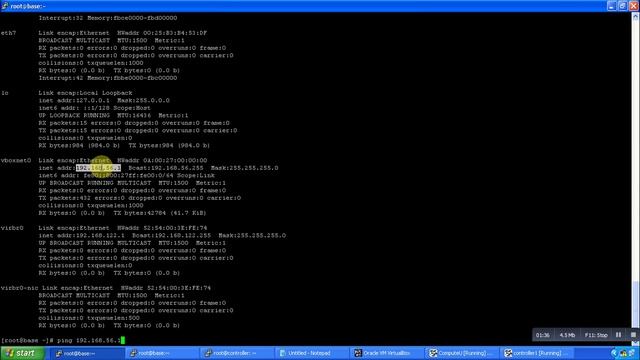The width and height of the screenshot is (640, 360).
Task: Click the eth7 interface name
Action: [9, 33]
